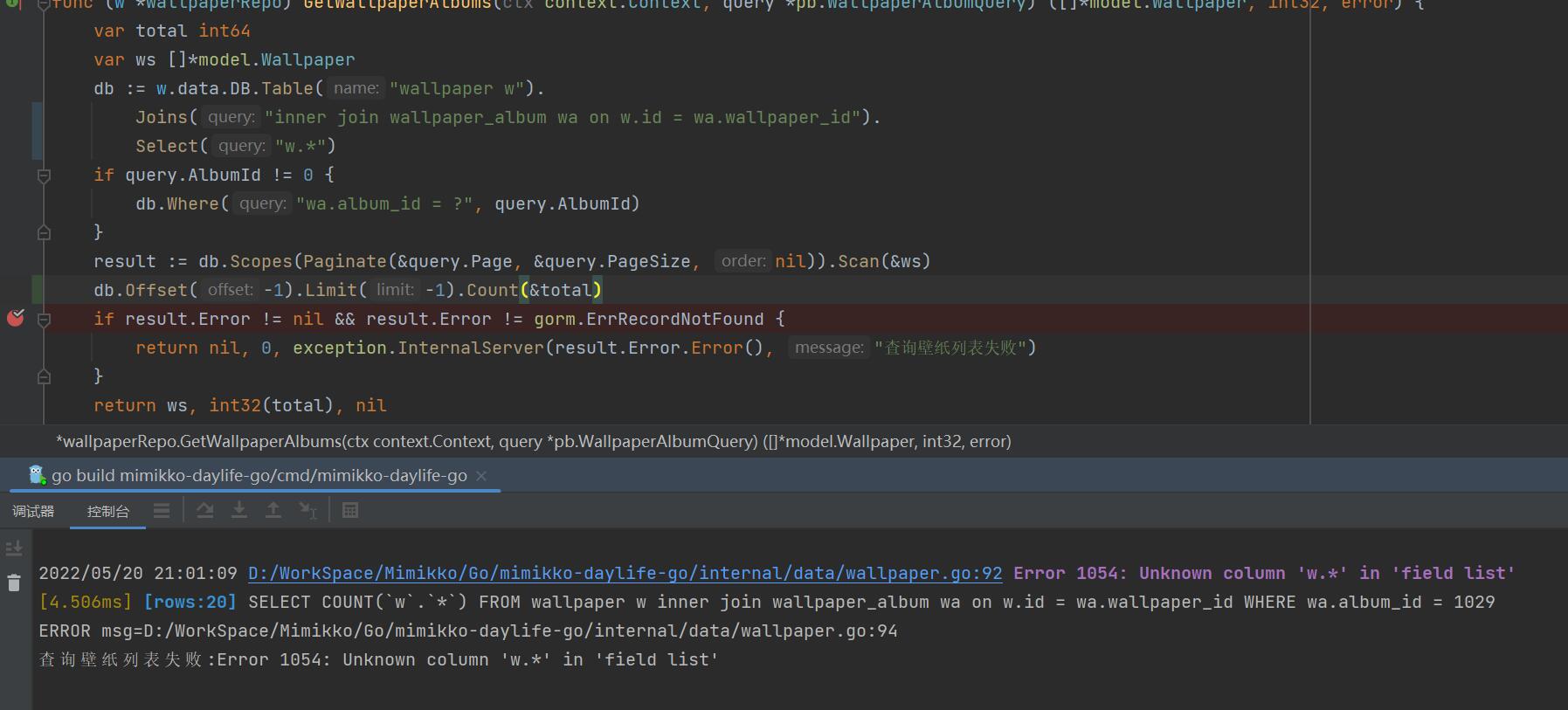Switch to the 调试器 (Debugger) tab
The width and height of the screenshot is (1568, 710).
click(x=33, y=511)
